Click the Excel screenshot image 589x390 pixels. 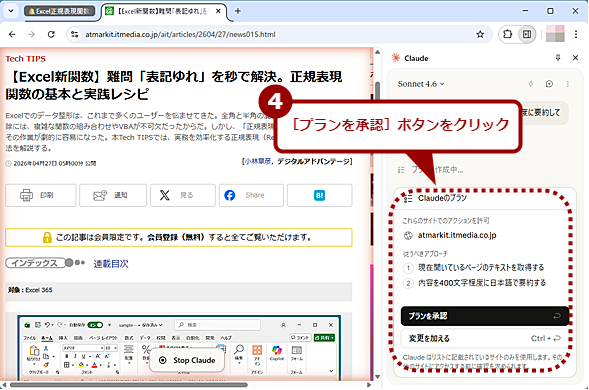tap(179, 348)
